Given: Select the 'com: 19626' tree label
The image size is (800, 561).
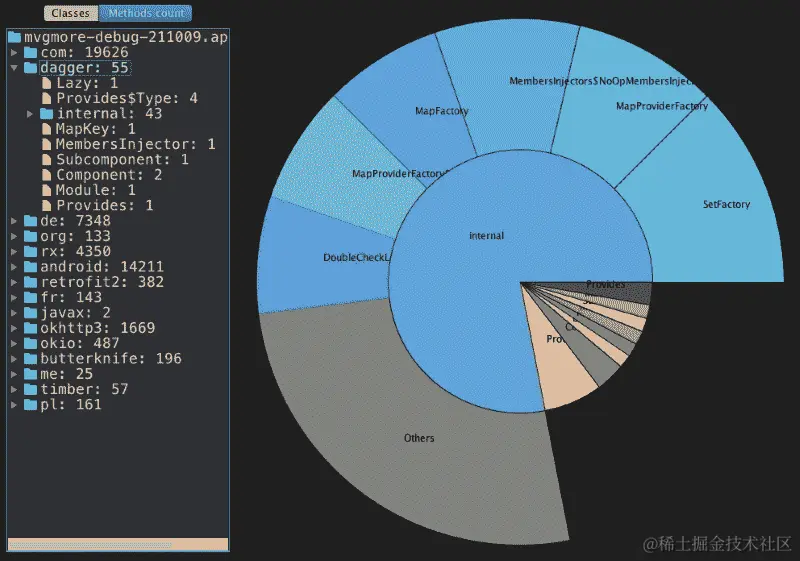Looking at the screenshot, I should [84, 53].
